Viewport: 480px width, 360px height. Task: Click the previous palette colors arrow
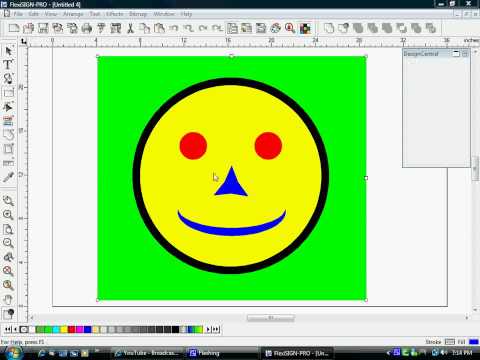(x=15, y=329)
